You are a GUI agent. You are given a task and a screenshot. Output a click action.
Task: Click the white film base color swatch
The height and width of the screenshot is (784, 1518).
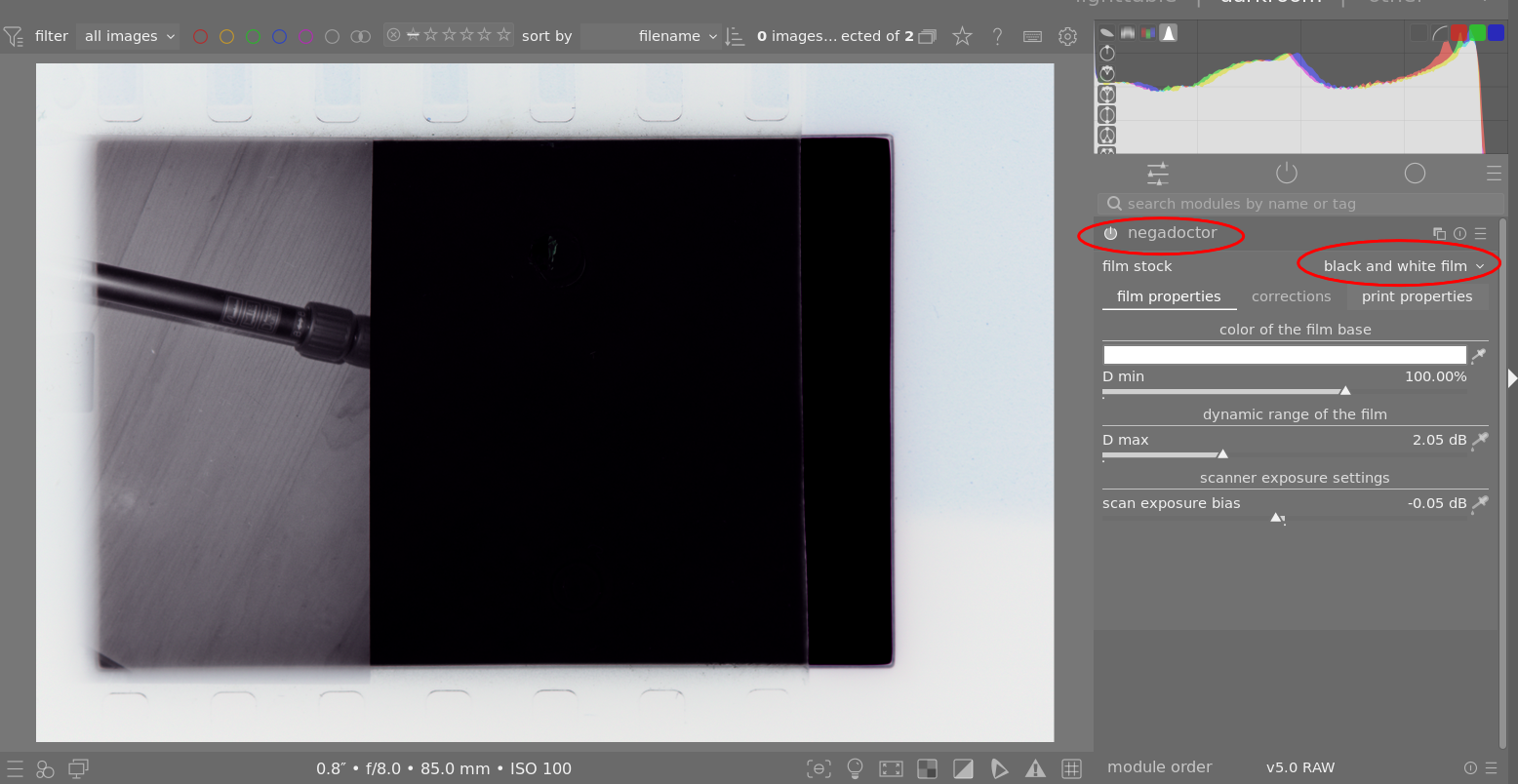[x=1284, y=355]
